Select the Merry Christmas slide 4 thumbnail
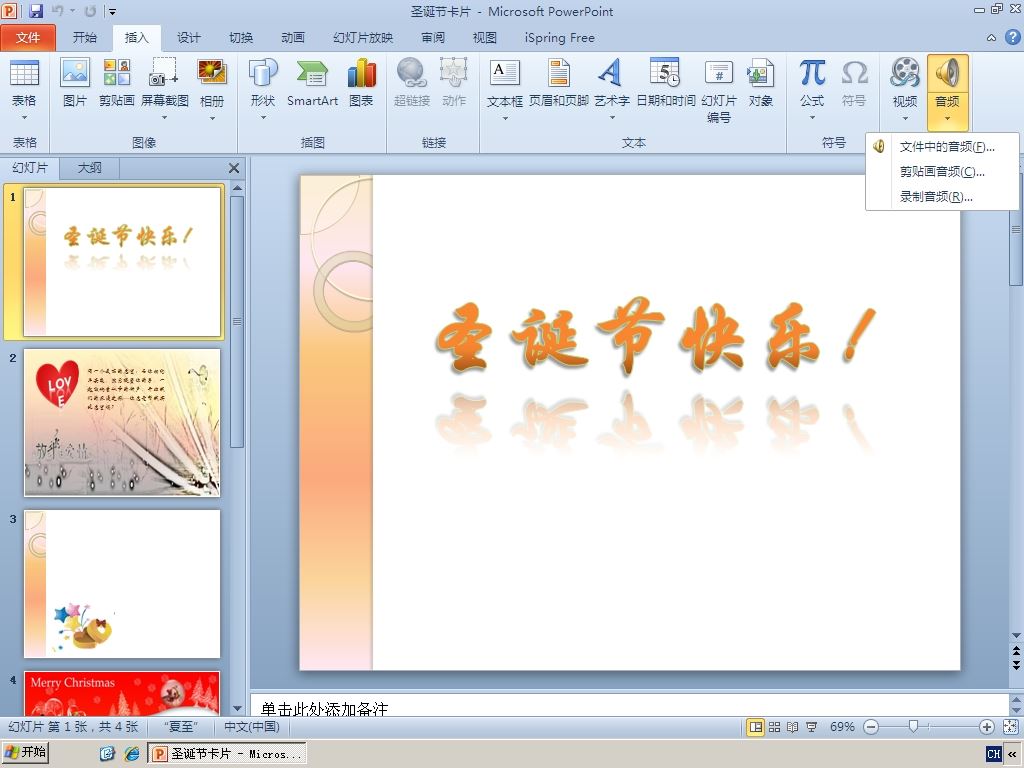Viewport: 1024px width, 768px height. (x=122, y=693)
